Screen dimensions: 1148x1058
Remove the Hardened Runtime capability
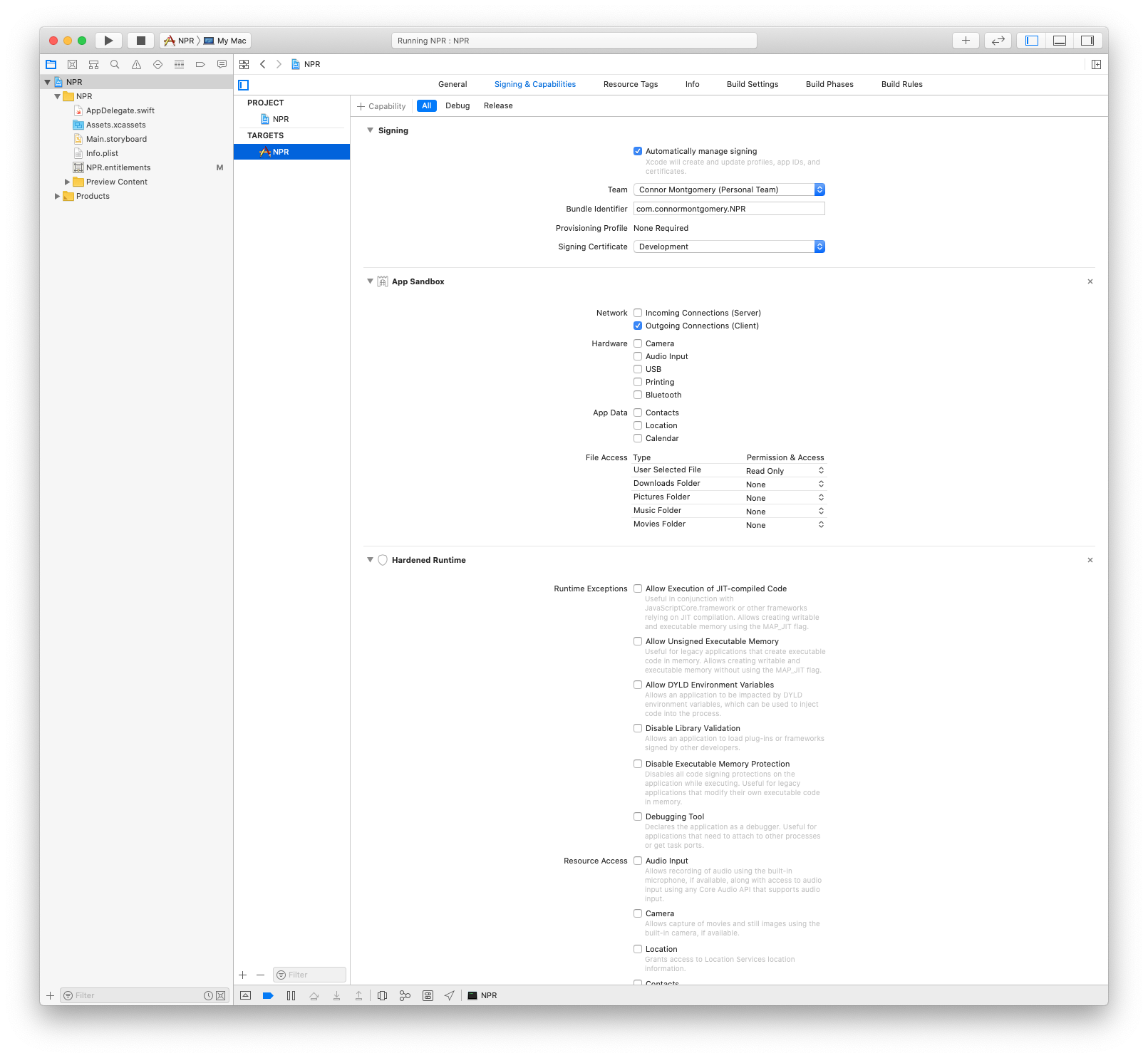(x=1090, y=560)
